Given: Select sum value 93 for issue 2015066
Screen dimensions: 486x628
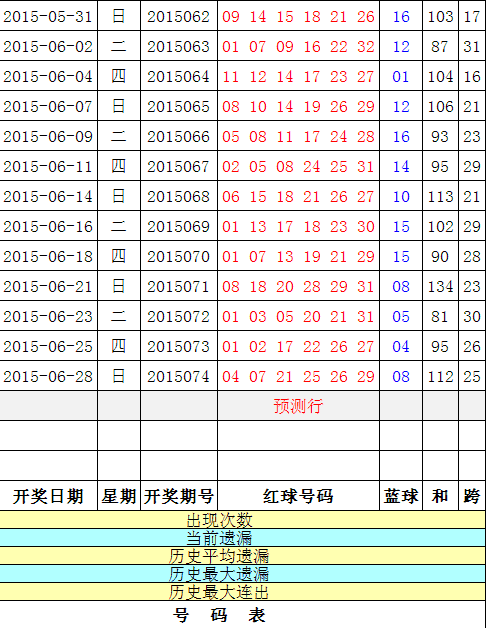Looking at the screenshot, I should 440,137.
